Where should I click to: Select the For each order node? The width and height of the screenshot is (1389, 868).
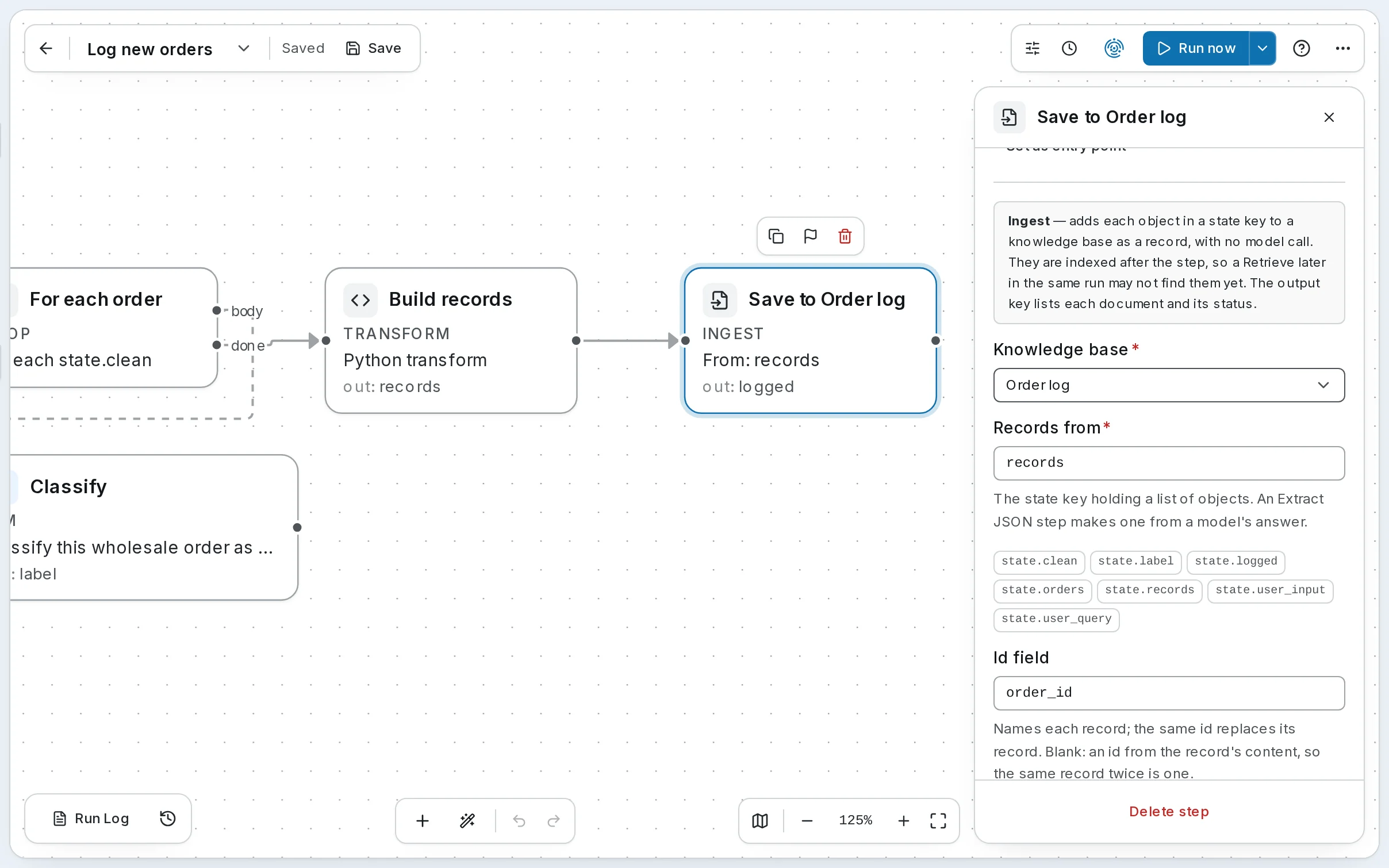tap(113, 328)
